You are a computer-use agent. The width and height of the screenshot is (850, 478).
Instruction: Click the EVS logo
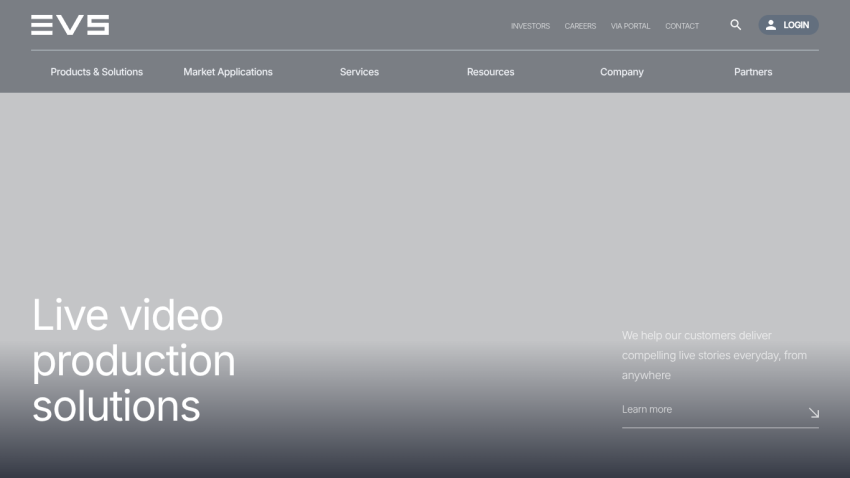[x=70, y=25]
